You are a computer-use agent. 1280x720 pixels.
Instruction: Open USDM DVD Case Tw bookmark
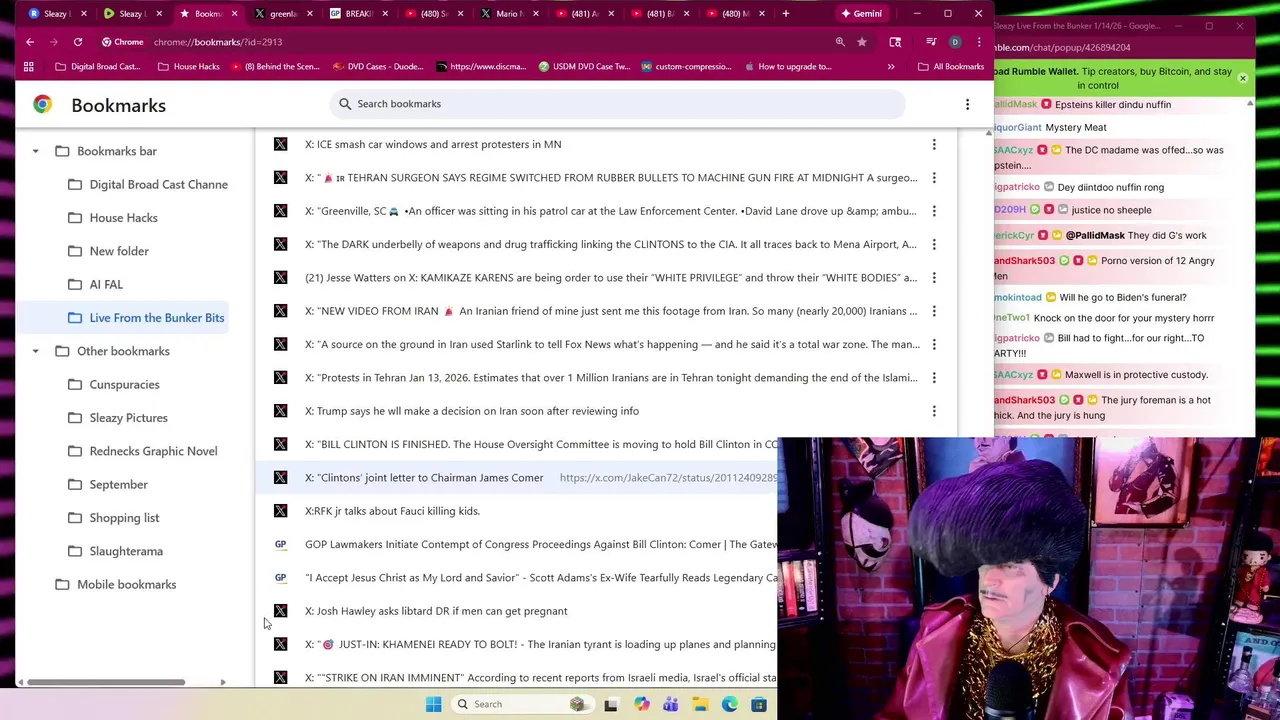point(584,67)
